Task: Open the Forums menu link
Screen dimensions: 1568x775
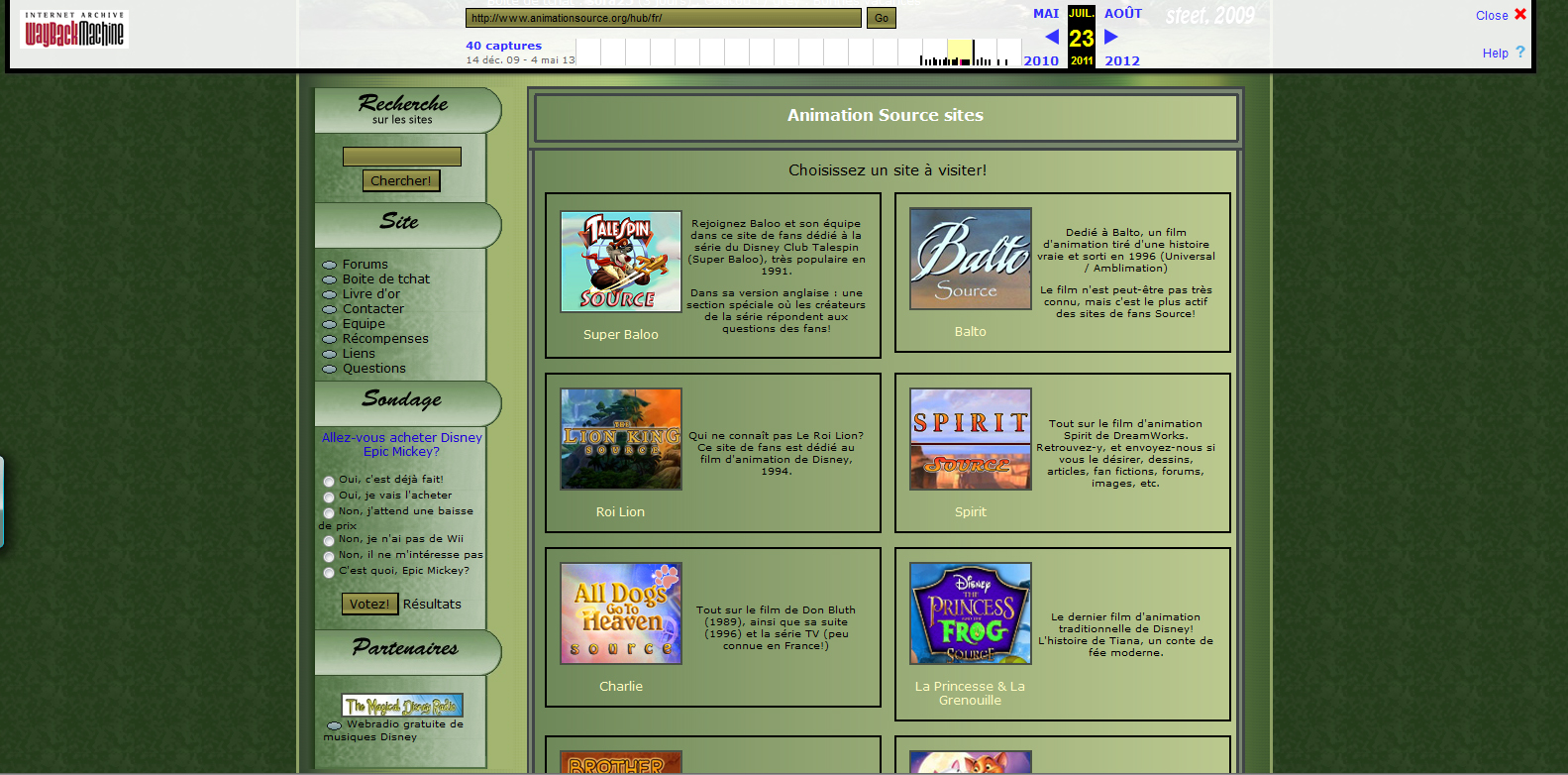Action: (x=366, y=265)
